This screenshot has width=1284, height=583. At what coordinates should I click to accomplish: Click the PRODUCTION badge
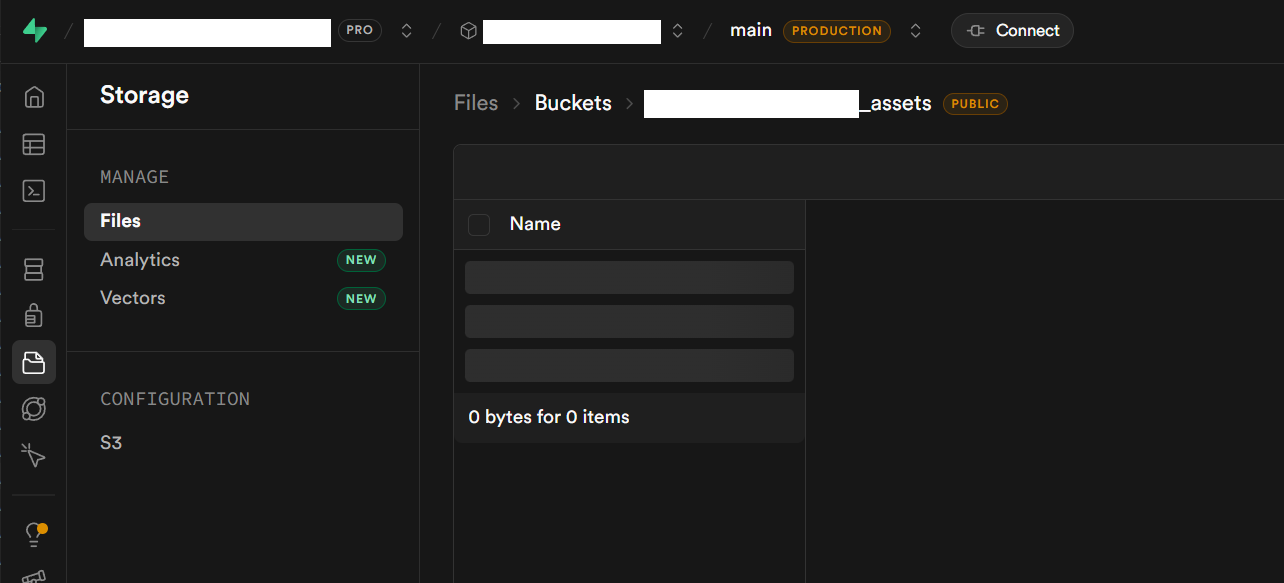[x=837, y=31]
